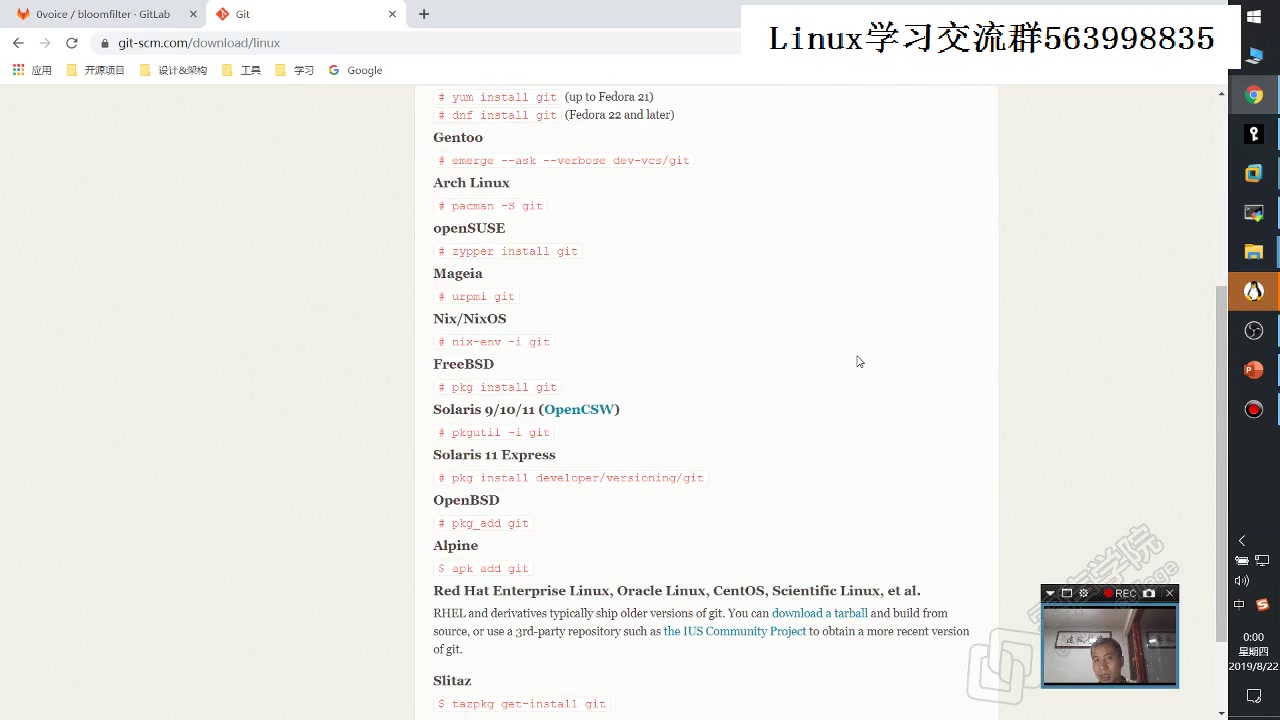Start recording with the REC button
The width and height of the screenshot is (1280, 720).
tap(1120, 593)
